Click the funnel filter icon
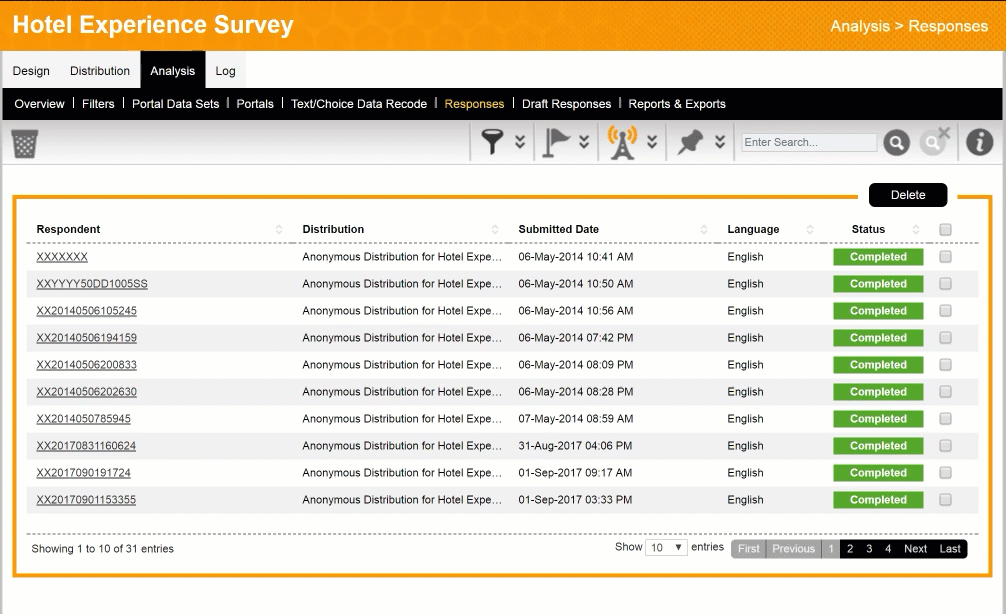Viewport: 1006px width, 614px height. tap(491, 142)
